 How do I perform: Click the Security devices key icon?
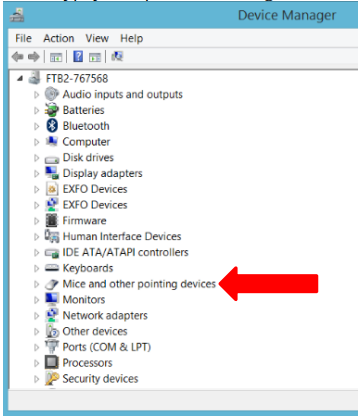[x=52, y=378]
